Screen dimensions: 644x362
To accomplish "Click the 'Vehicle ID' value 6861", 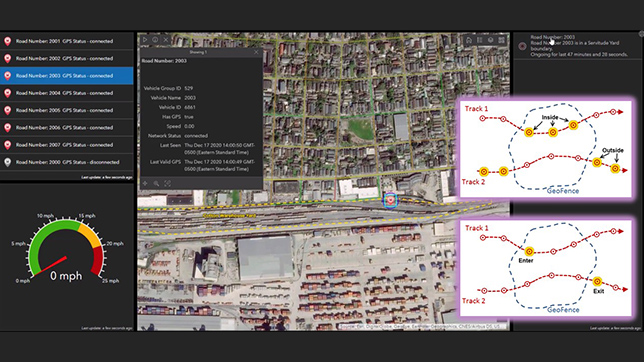I will pos(190,107).
